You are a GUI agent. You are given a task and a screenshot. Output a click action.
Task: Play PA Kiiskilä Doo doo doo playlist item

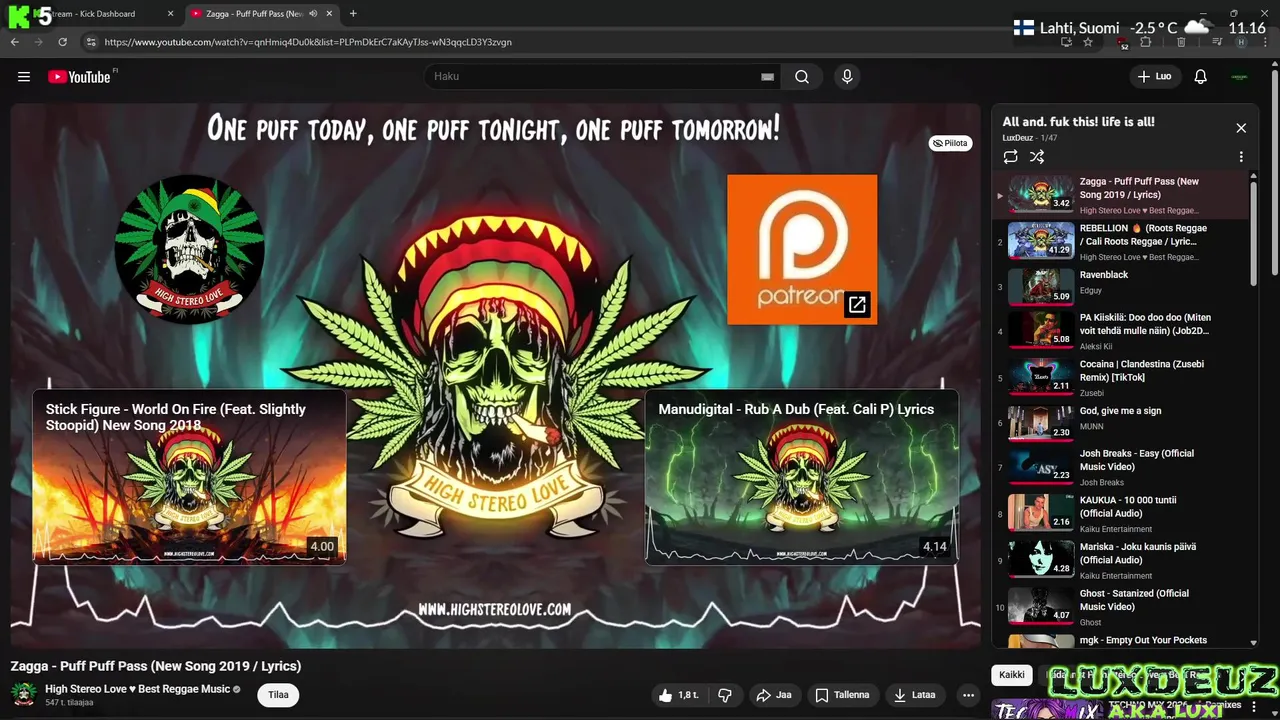[1122, 331]
